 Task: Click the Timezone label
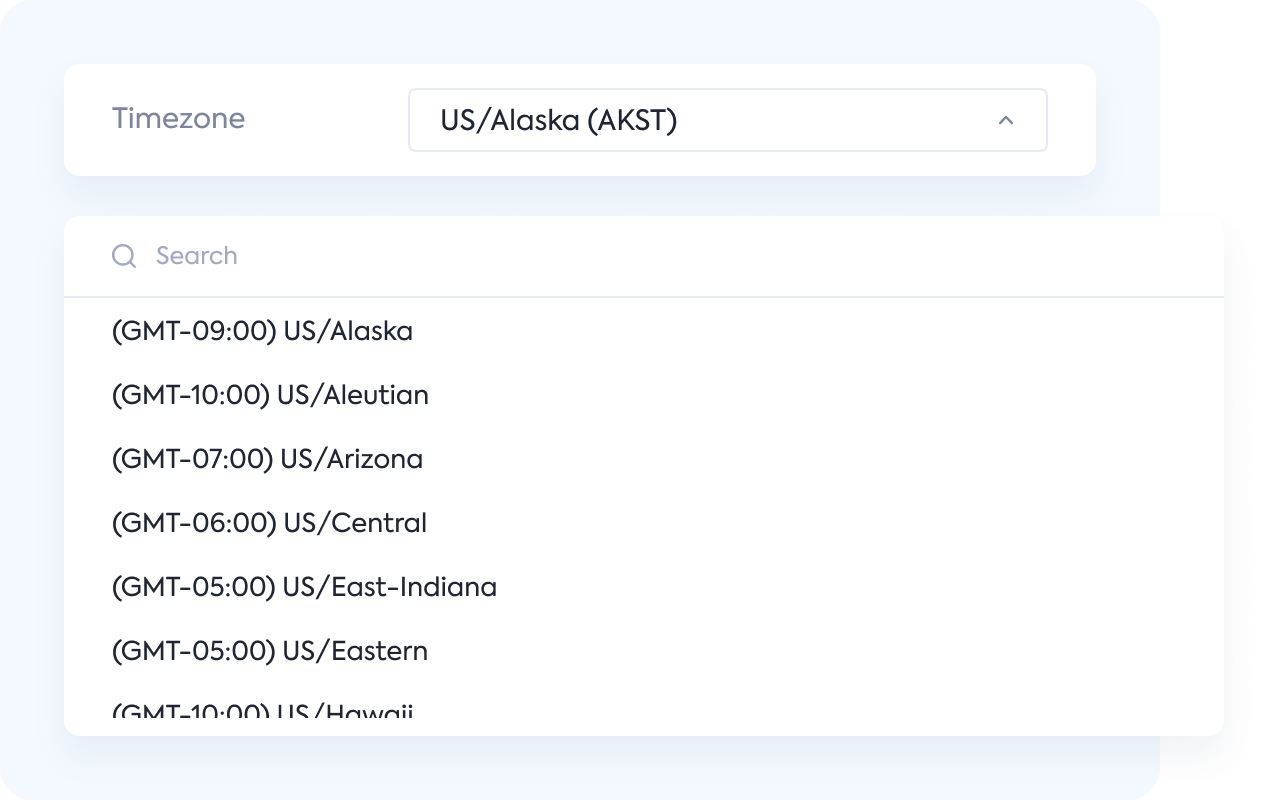pos(178,118)
